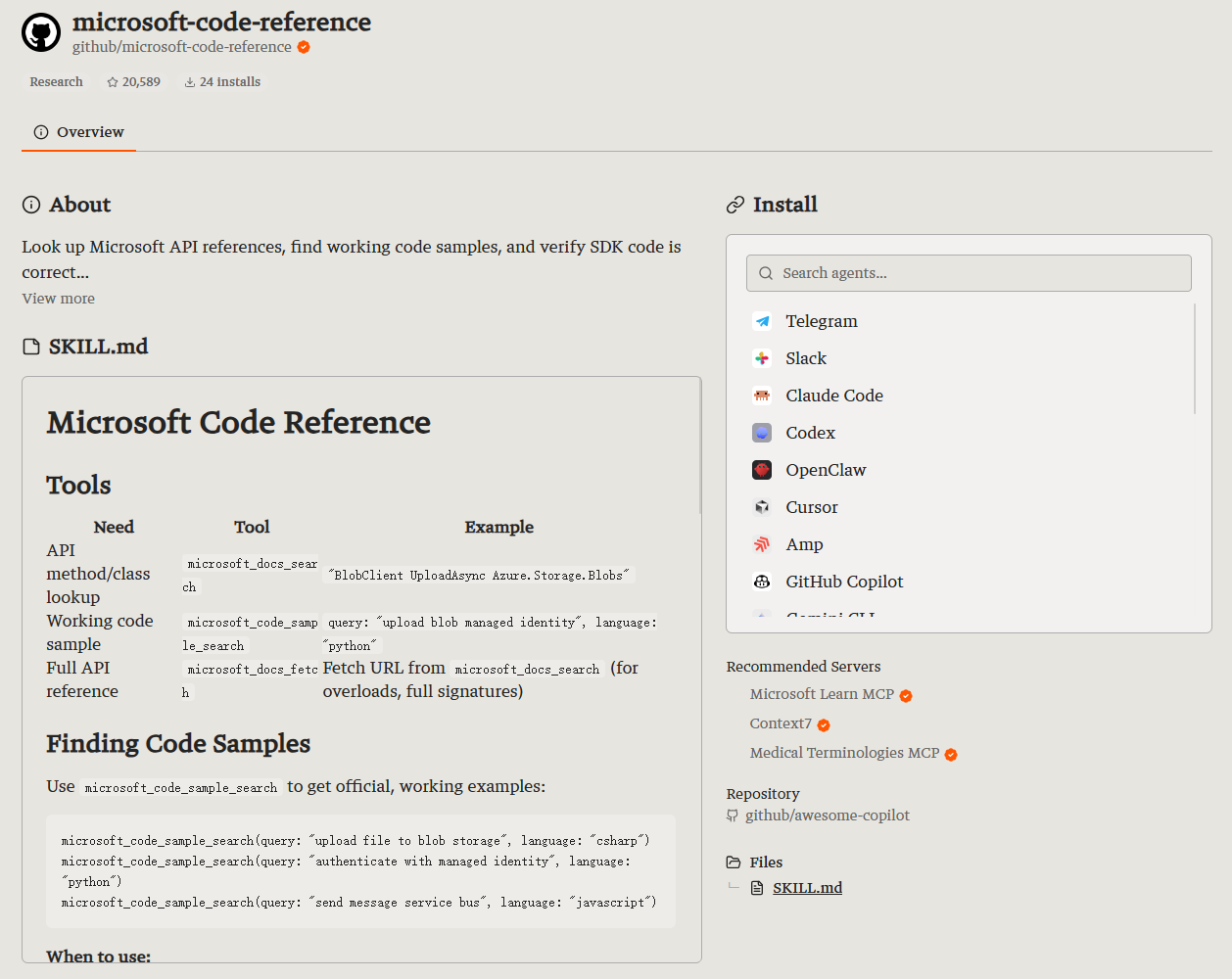Click verified badge next to Medical Terminologies MCP
The width and height of the screenshot is (1232, 979).
click(951, 755)
